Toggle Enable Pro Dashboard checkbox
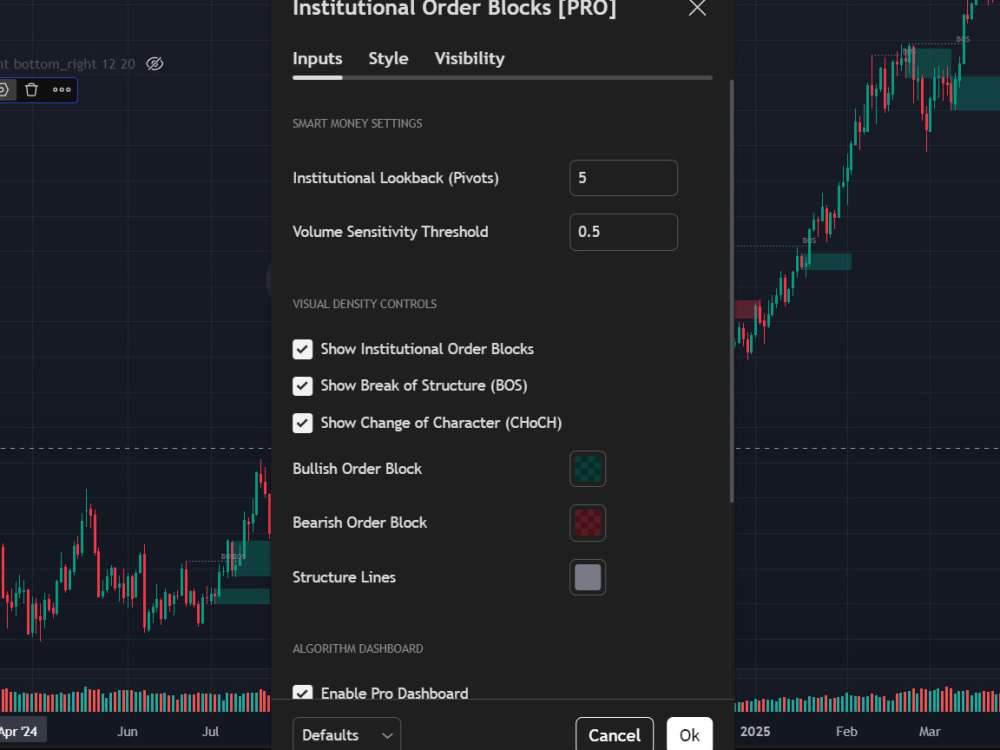The height and width of the screenshot is (750, 1000). point(302,693)
